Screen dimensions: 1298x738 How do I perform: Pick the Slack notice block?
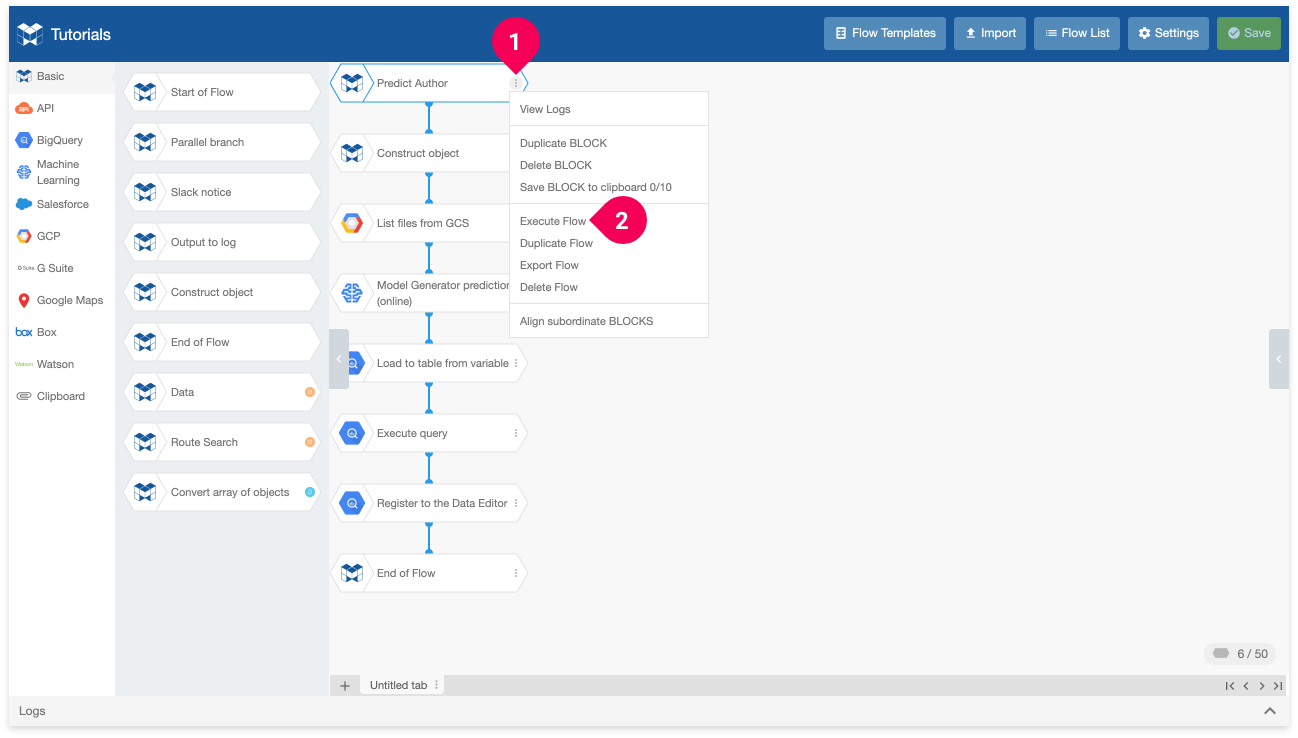click(222, 192)
